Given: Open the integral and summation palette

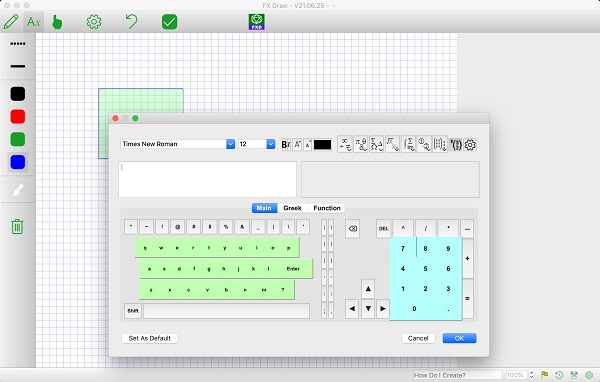Looking at the screenshot, I should [x=408, y=144].
